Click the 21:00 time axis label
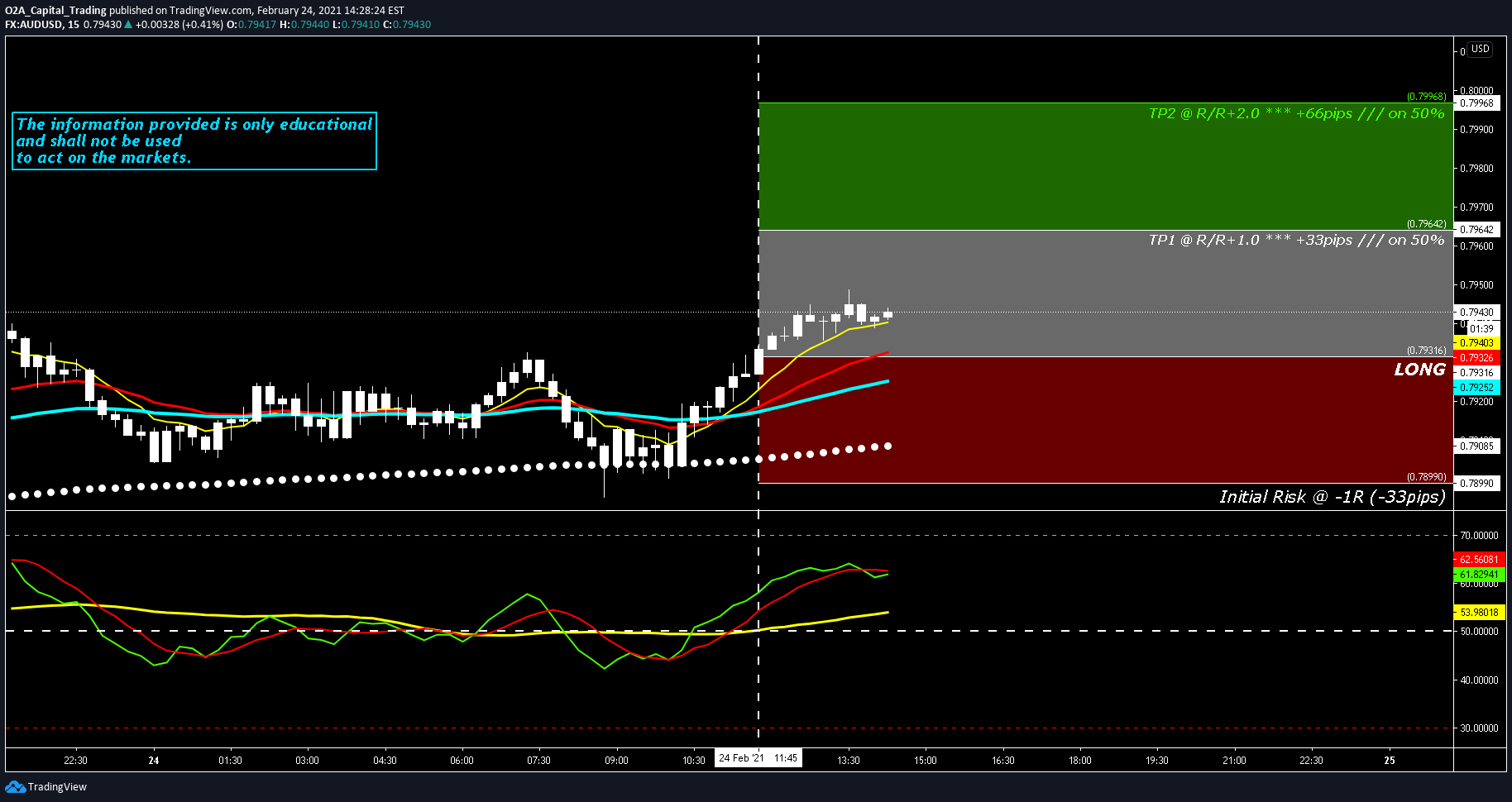The width and height of the screenshot is (1512, 802). coord(1234,761)
